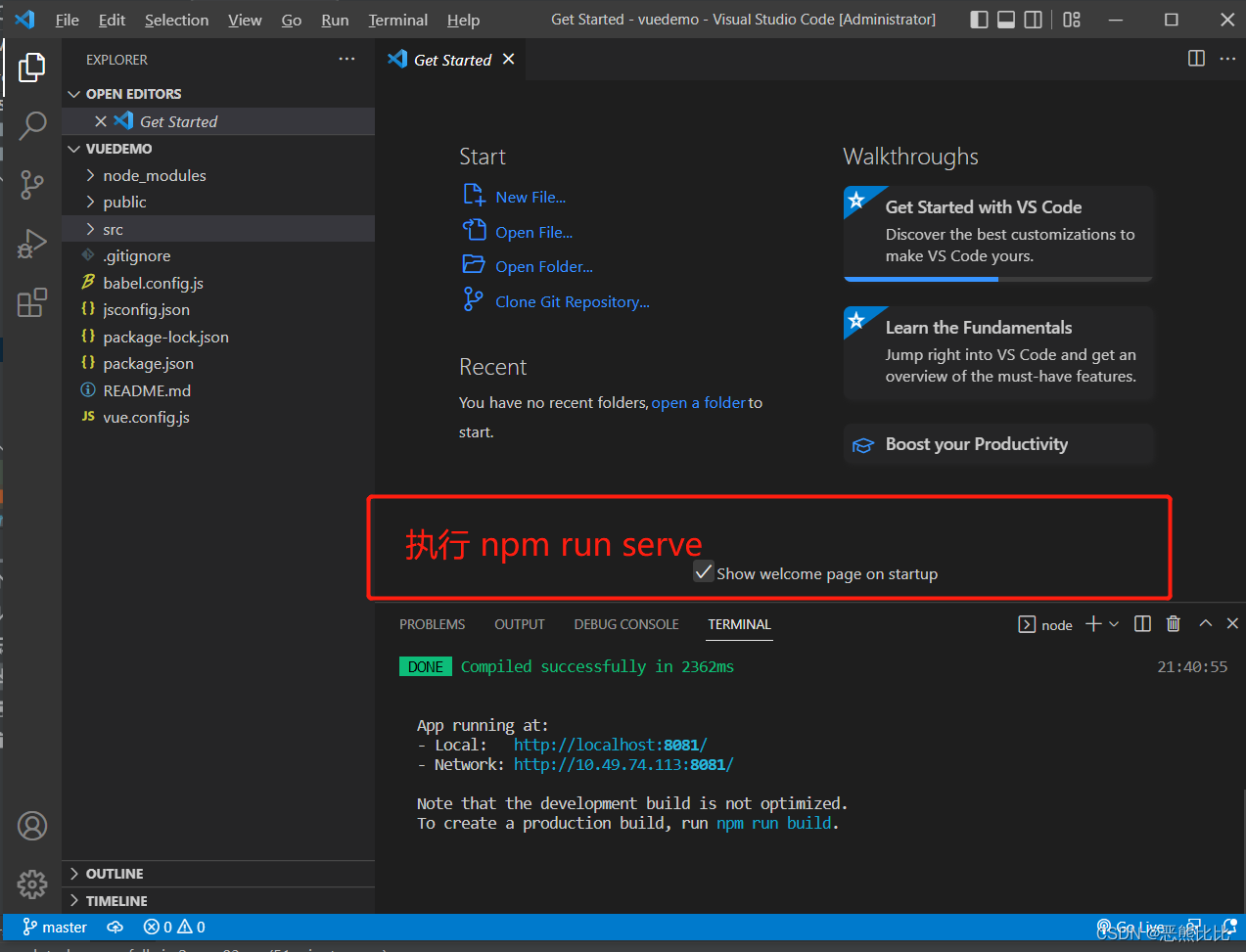Click the Explorer more actions ellipsis
The image size is (1246, 952).
pos(346,60)
